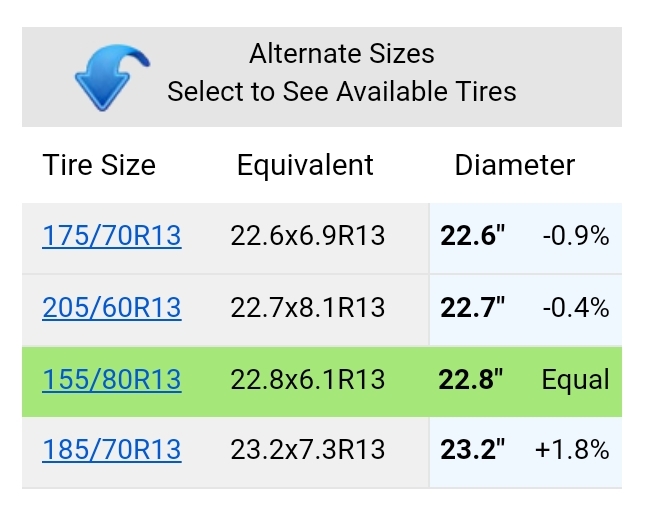Click the Tire Size column header
The width and height of the screenshot is (648, 514).
[x=99, y=165]
